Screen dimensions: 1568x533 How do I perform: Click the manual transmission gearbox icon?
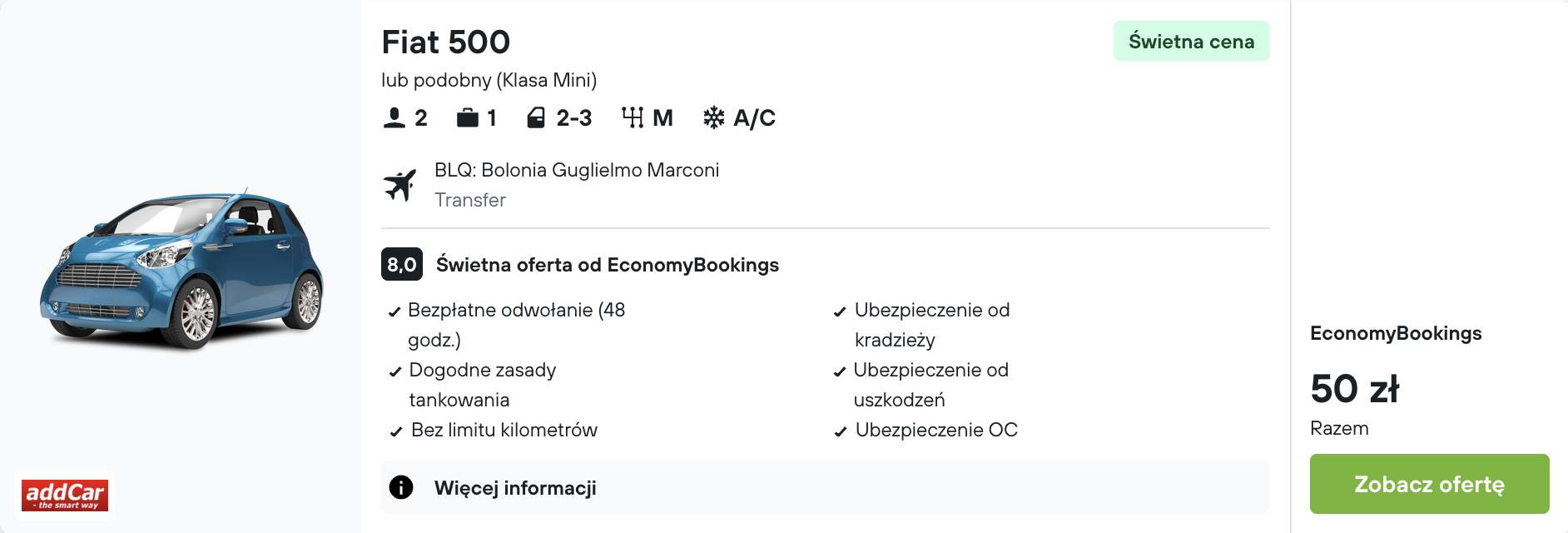pyautogui.click(x=633, y=117)
